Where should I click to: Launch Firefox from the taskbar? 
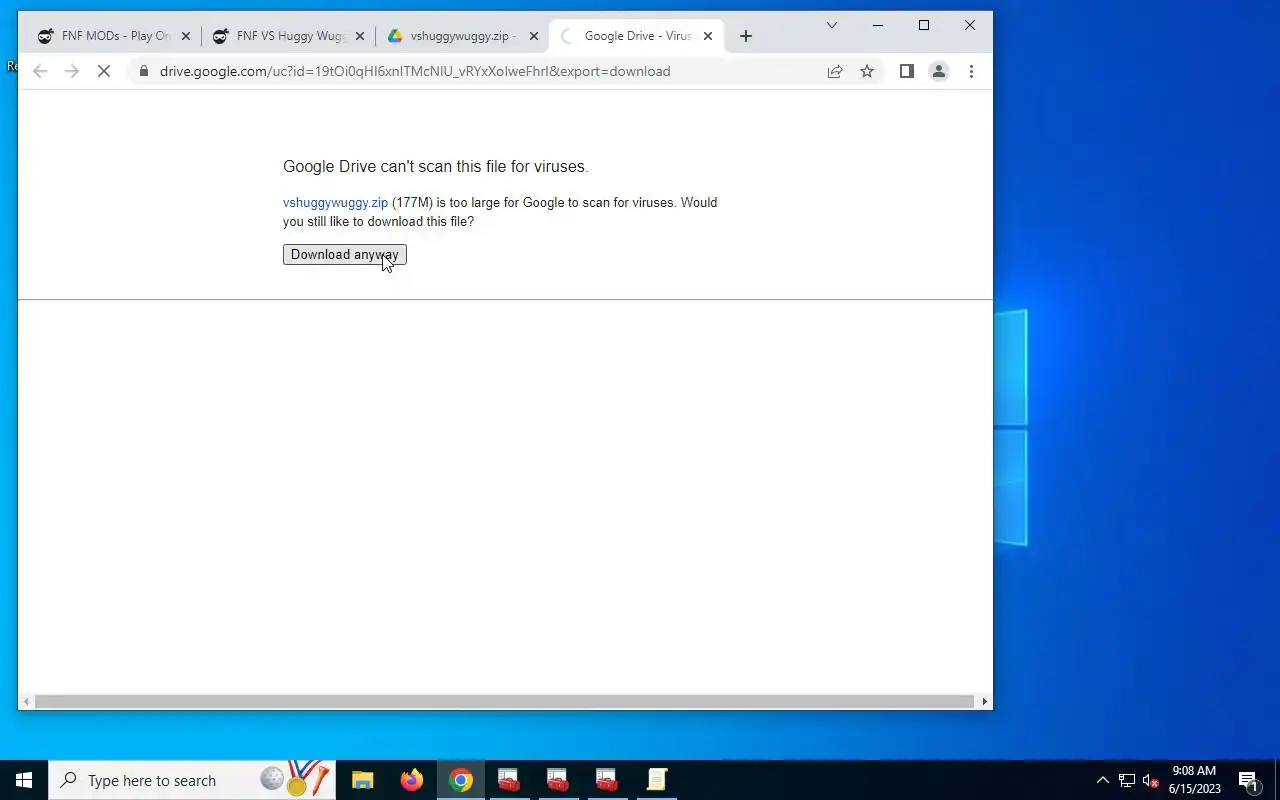coord(411,780)
